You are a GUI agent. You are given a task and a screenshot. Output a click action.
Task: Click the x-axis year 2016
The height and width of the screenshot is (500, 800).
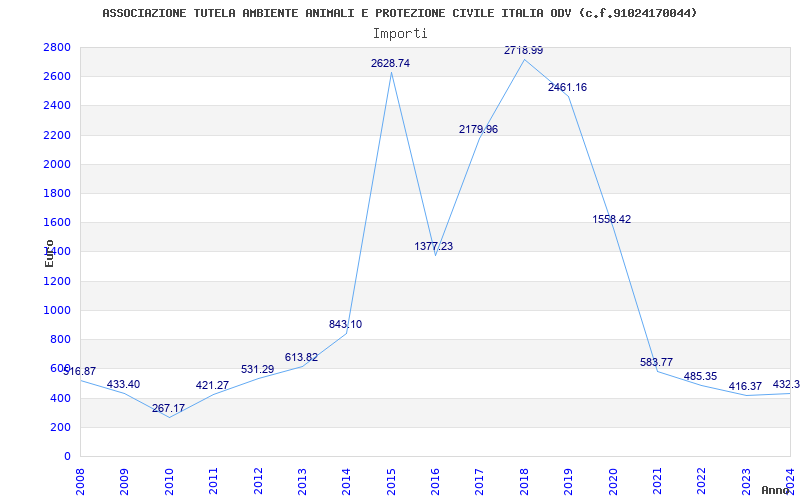[435, 481]
